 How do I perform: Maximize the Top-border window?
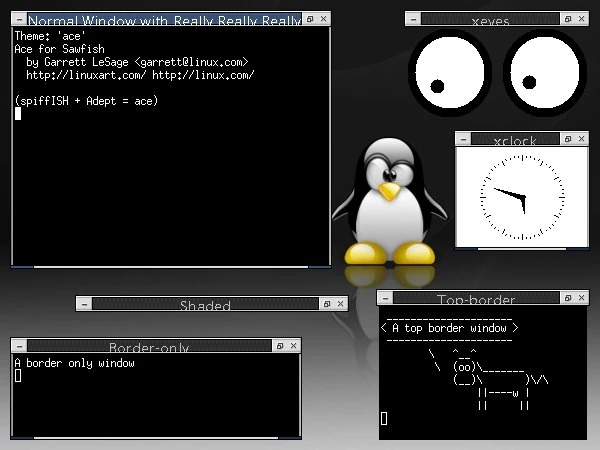(x=568, y=298)
